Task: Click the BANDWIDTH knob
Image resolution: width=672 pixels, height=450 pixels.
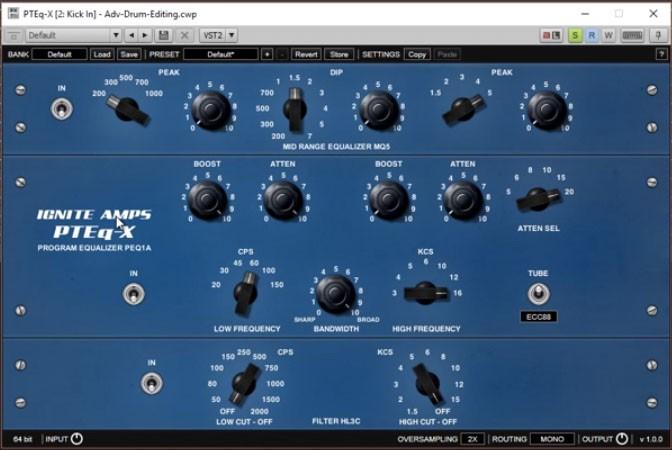Action: click(x=335, y=293)
